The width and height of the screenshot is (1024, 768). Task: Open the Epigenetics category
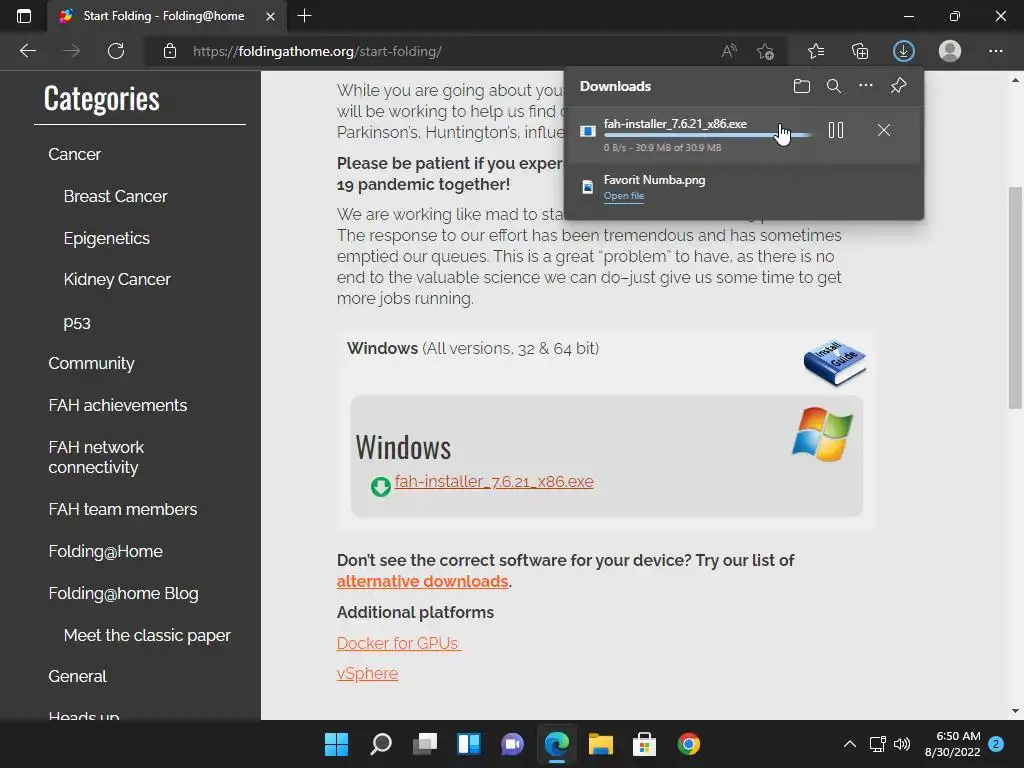[x=106, y=238]
